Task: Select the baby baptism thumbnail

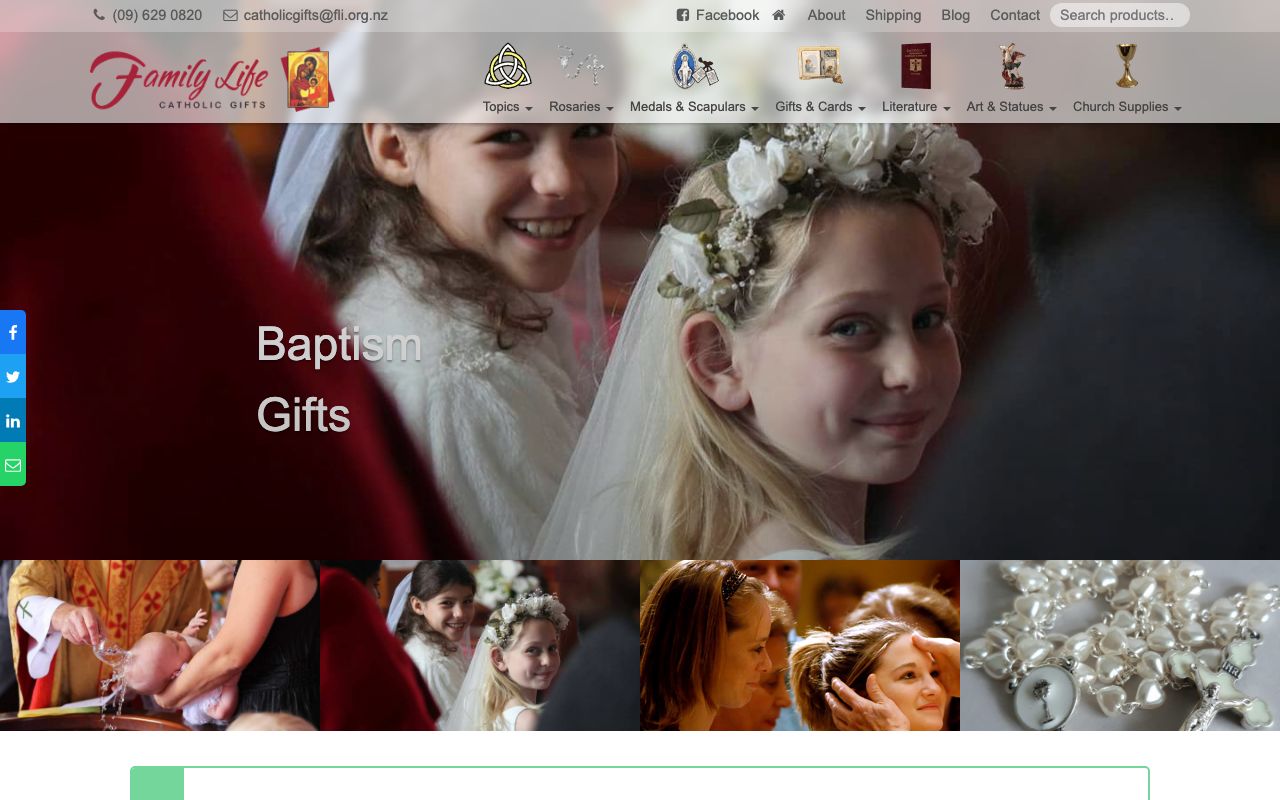Action: pyautogui.click(x=160, y=645)
